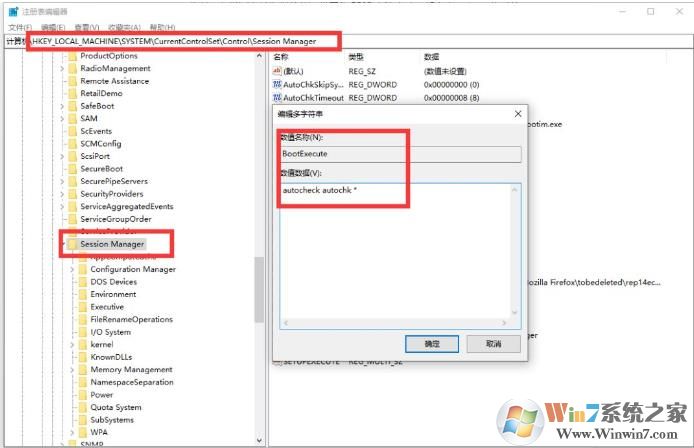Click the folder icon beside ServiceGroupOrder

[x=73, y=219]
